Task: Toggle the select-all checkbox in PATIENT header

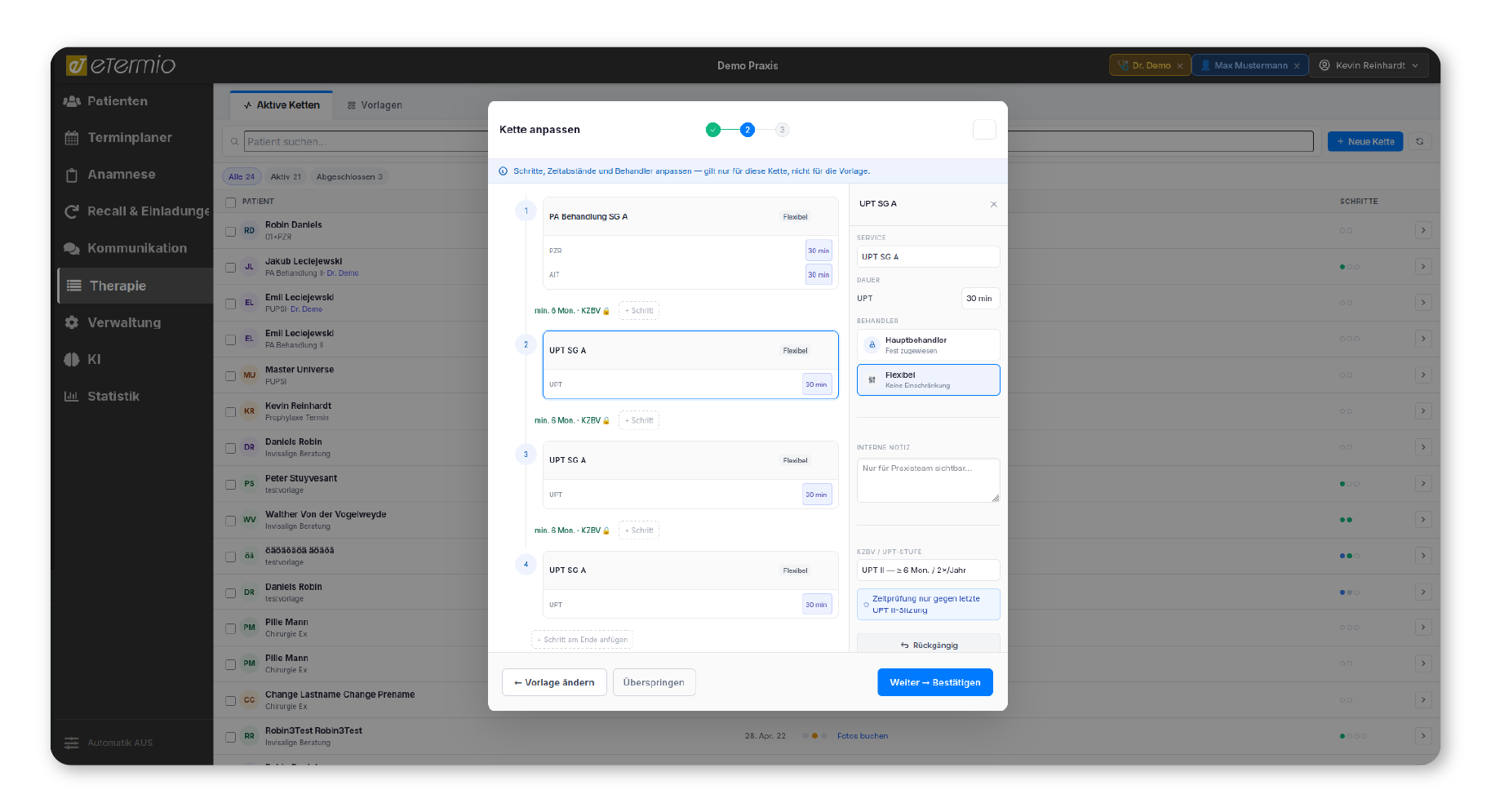Action: pyautogui.click(x=231, y=202)
